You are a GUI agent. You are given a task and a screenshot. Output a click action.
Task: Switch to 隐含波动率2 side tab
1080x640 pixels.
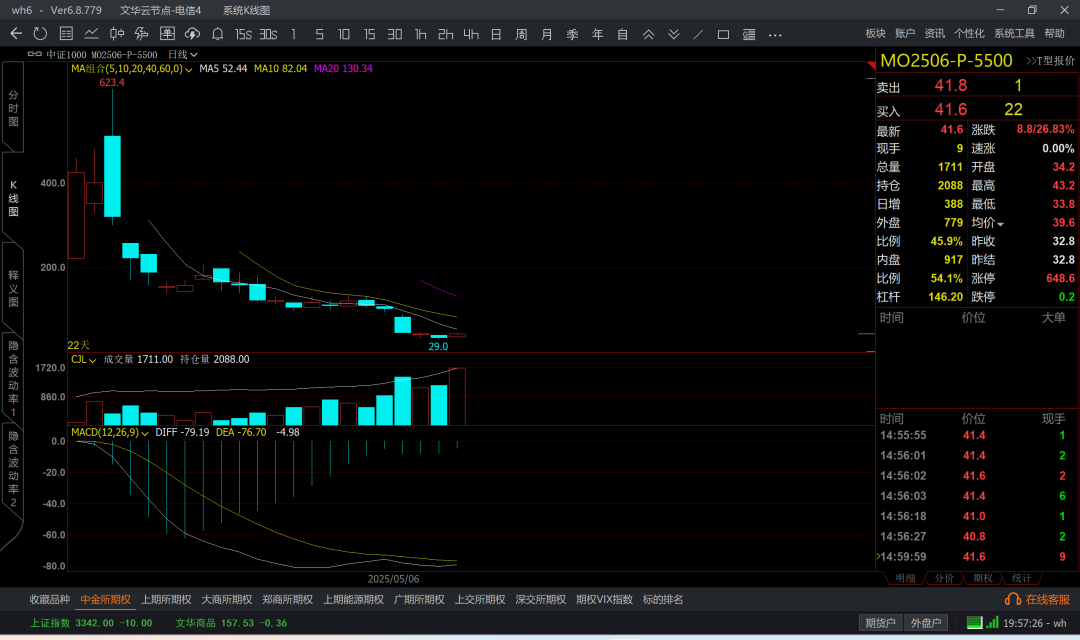(13, 468)
